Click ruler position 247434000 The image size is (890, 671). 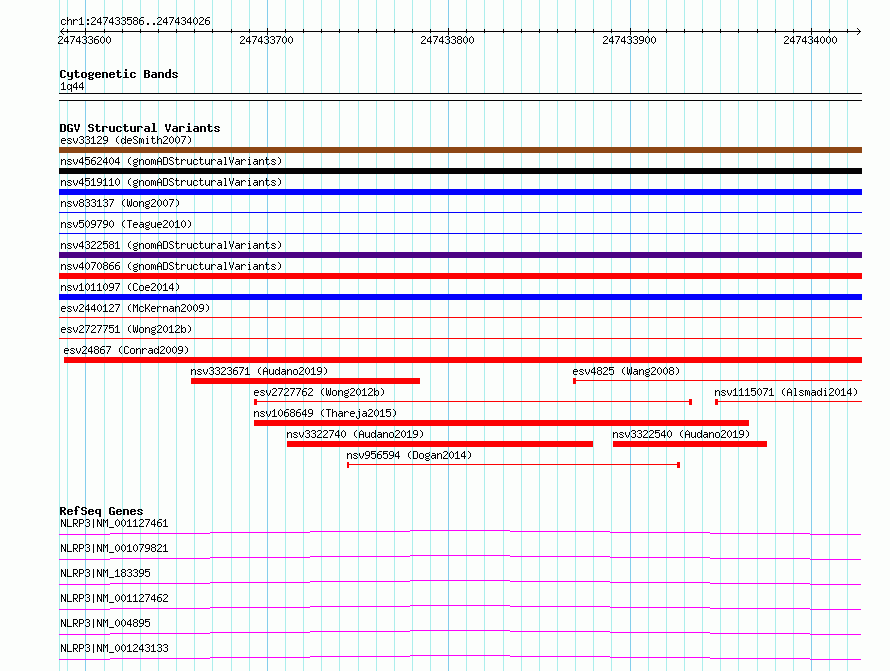point(810,40)
